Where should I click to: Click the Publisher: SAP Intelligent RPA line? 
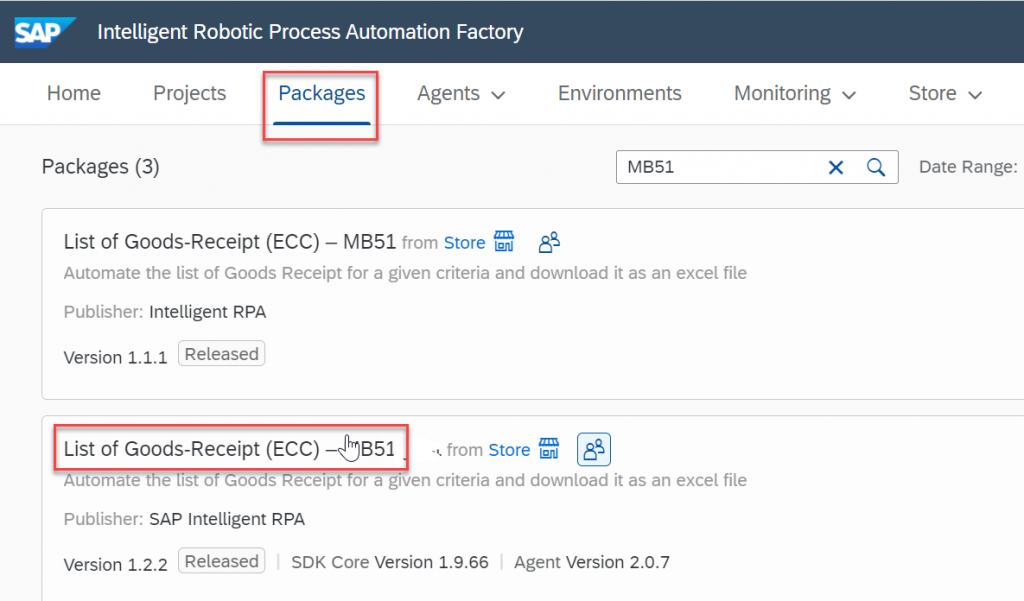184,519
